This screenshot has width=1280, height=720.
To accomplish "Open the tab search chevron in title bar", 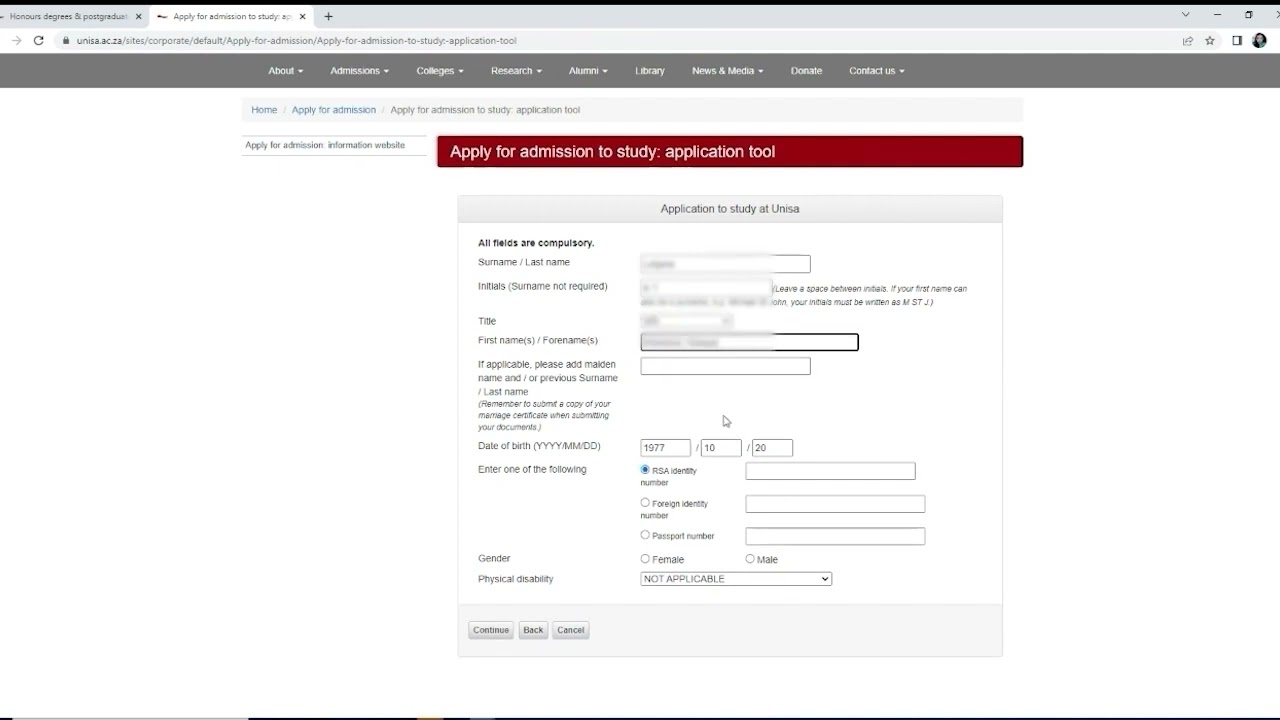I will [x=1186, y=15].
